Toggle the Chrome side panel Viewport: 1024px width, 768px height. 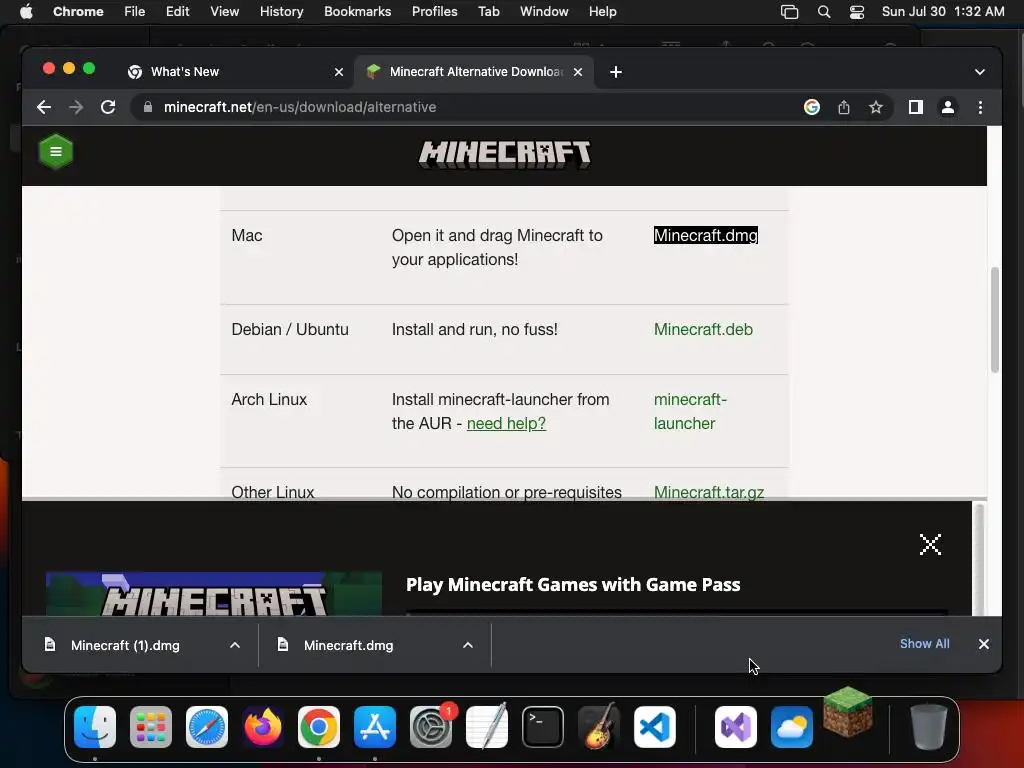point(916,107)
